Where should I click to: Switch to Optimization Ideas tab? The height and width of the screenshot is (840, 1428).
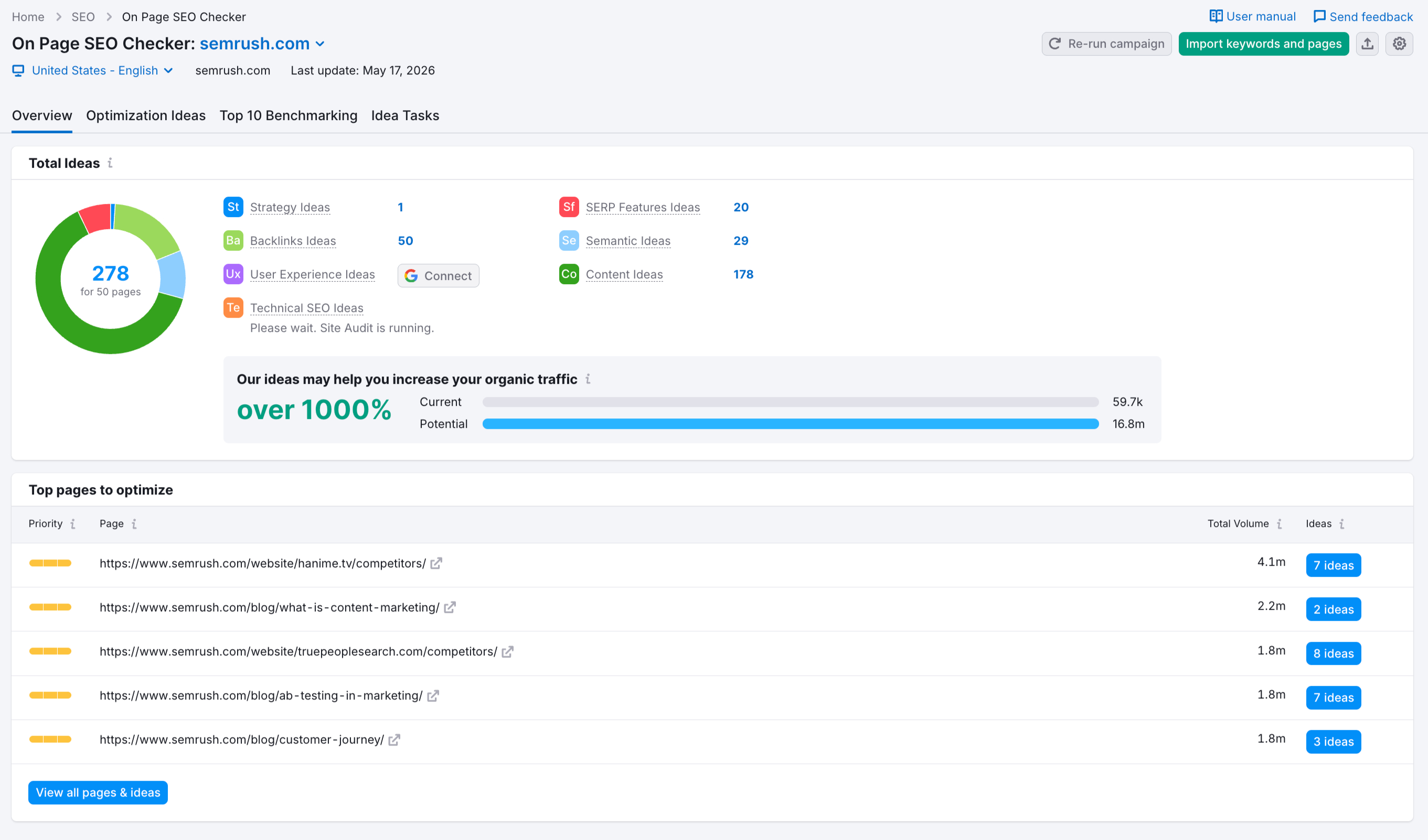point(146,115)
